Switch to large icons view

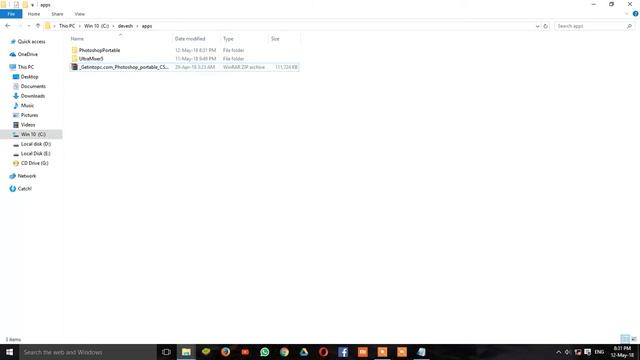click(634, 339)
